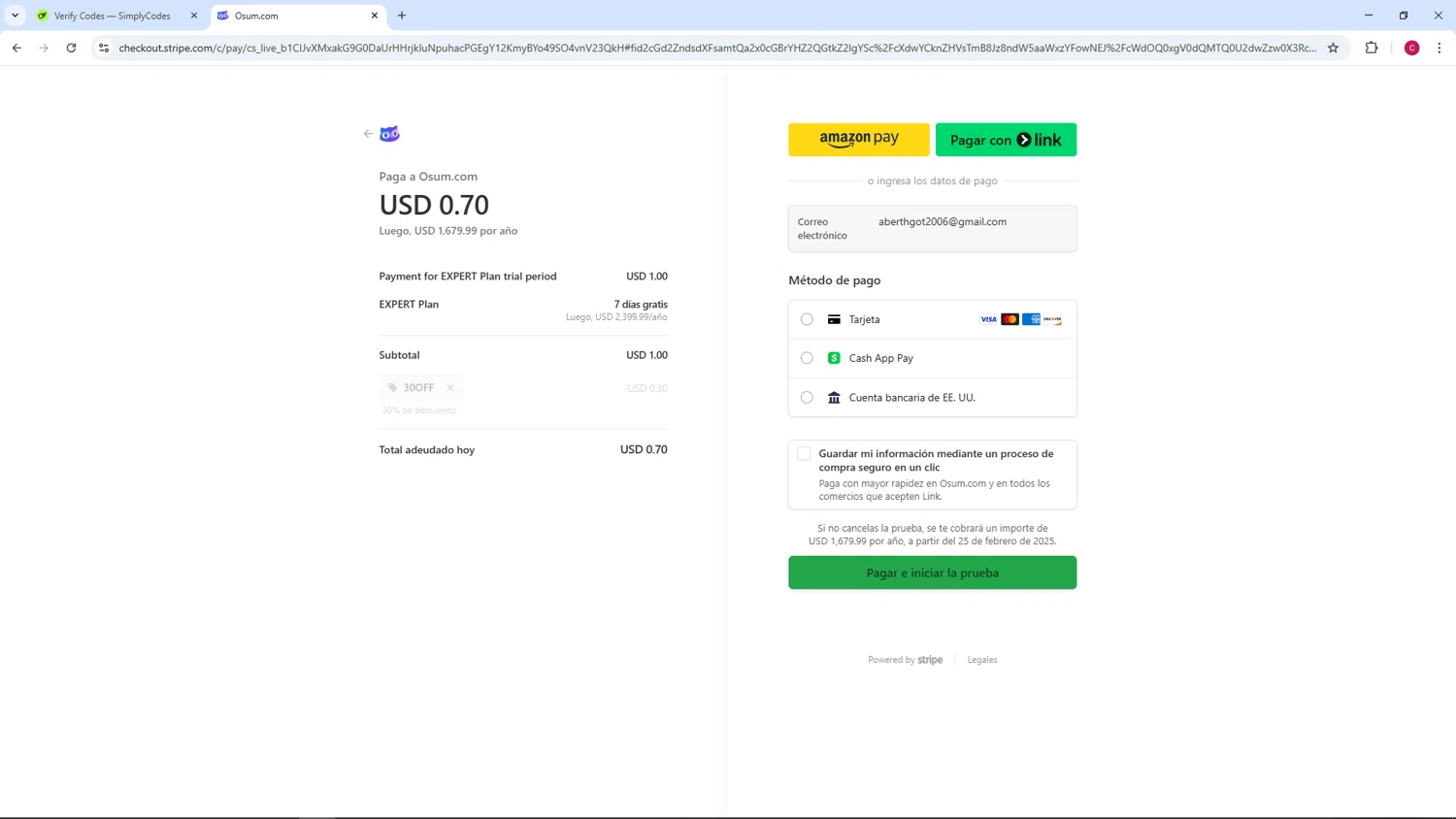
Task: Open a new browser tab
Action: (x=402, y=16)
